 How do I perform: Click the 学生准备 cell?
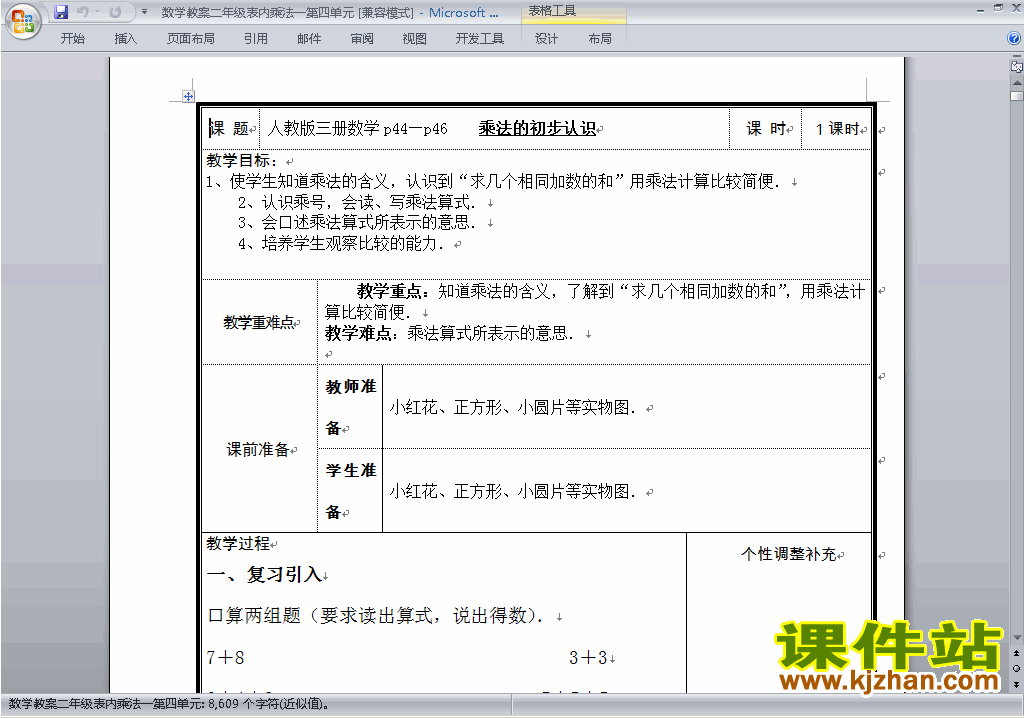click(351, 491)
